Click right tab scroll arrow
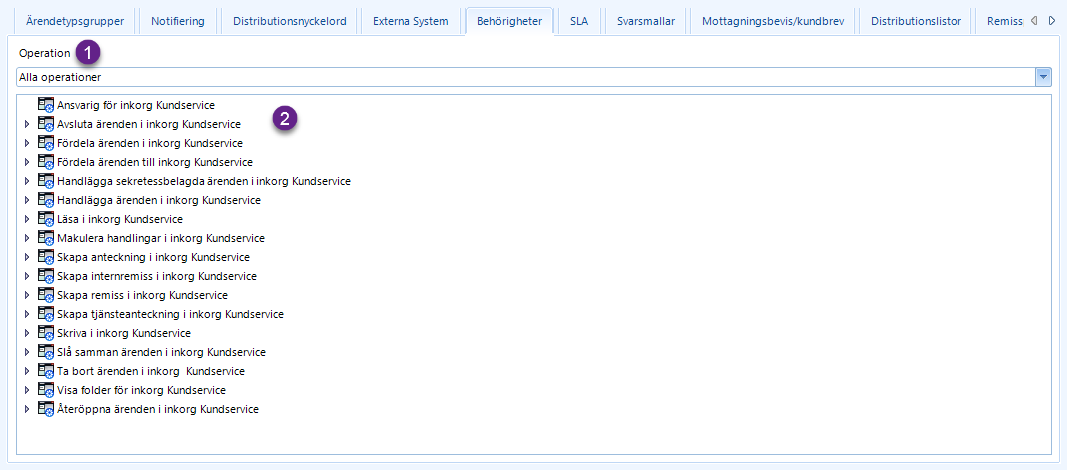Screen dimensions: 1067x470 1052,21
